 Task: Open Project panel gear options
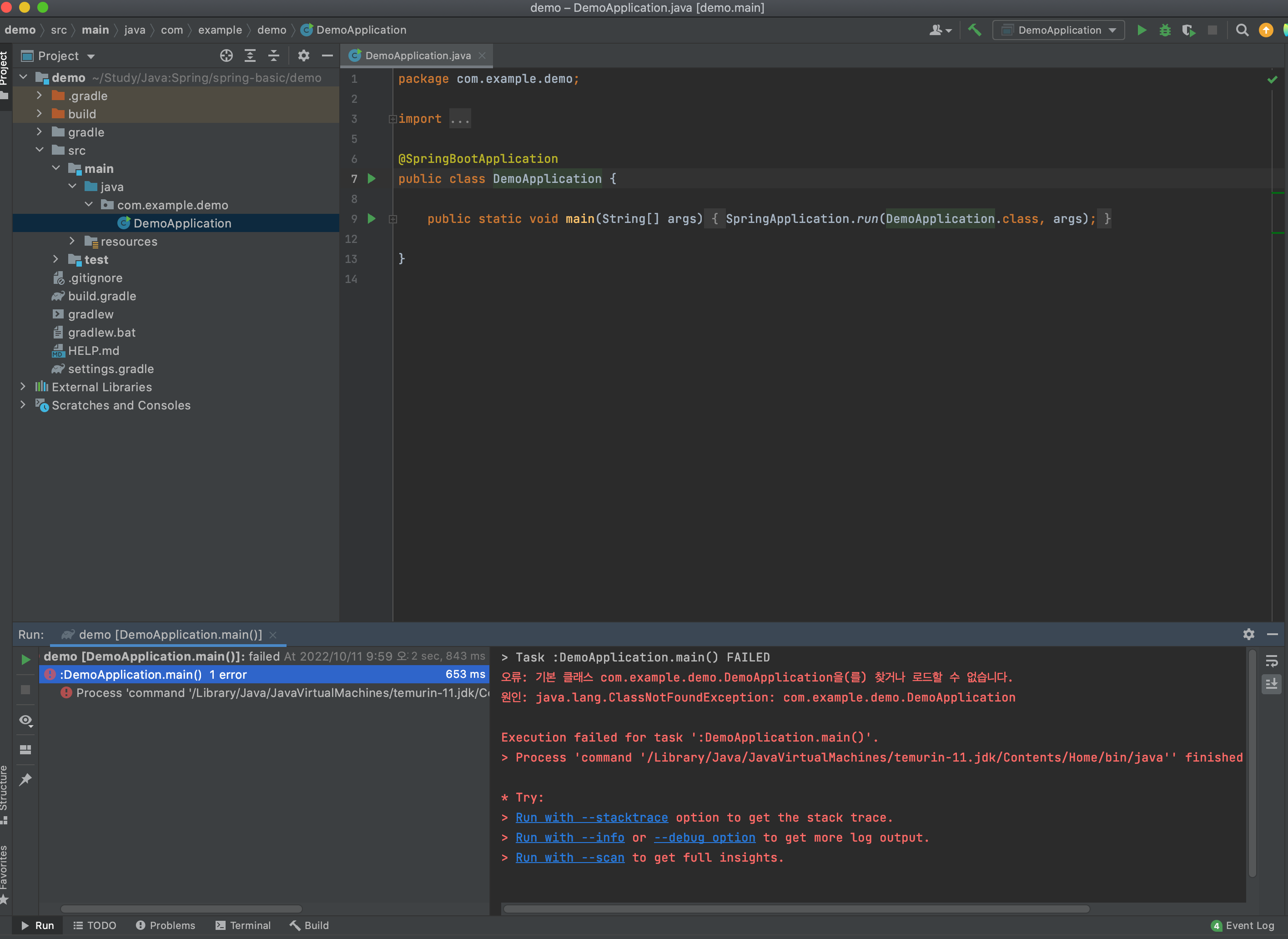tap(303, 56)
